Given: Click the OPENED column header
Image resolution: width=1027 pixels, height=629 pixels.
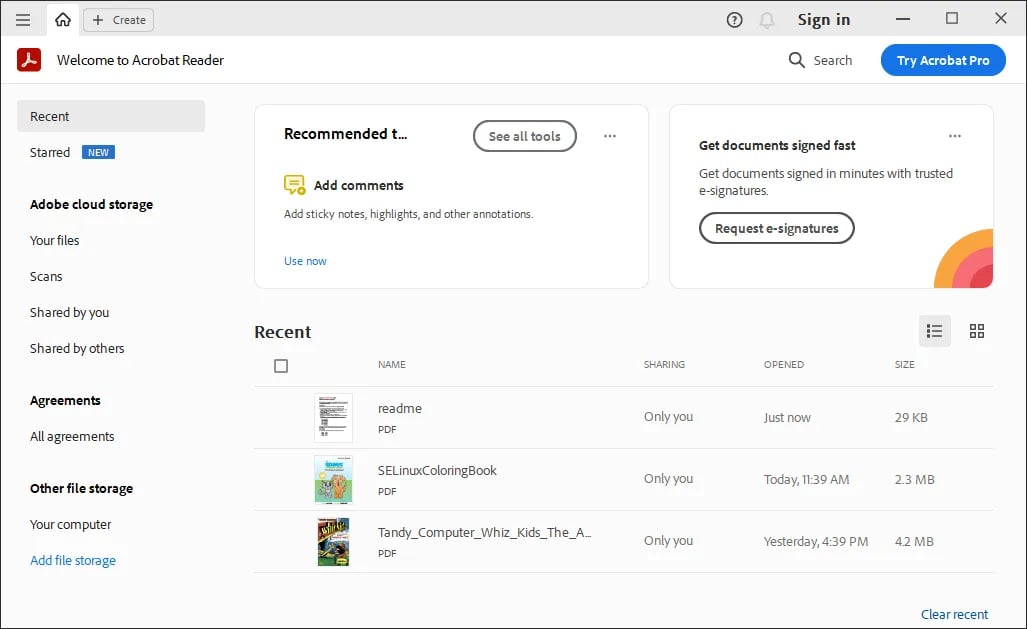Looking at the screenshot, I should (783, 364).
